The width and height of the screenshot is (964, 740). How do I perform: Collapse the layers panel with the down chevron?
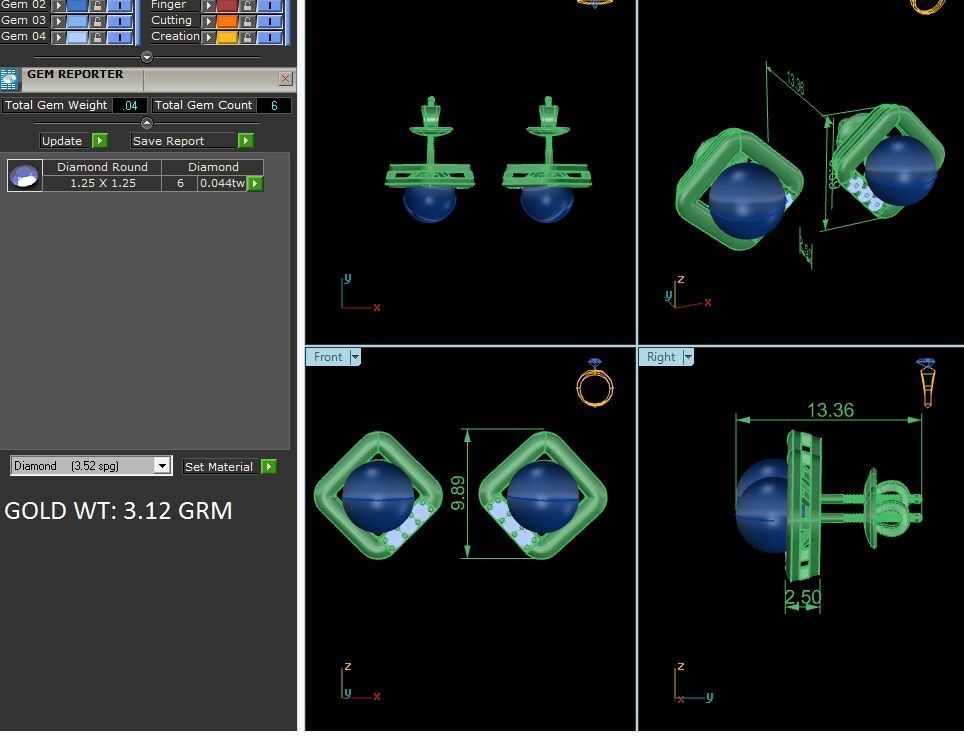click(x=146, y=57)
